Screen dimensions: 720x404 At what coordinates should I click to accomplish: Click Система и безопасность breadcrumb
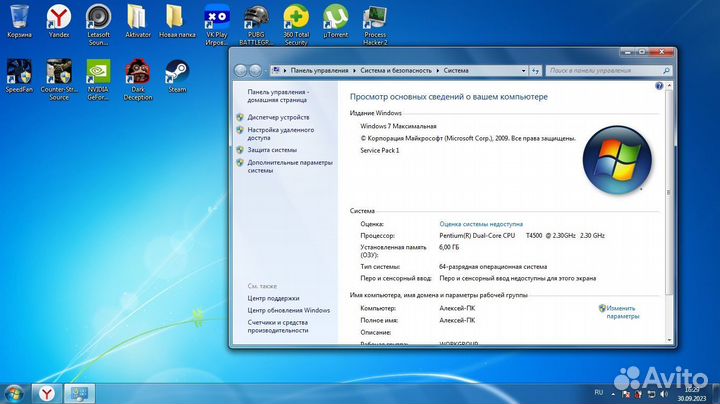pyautogui.click(x=396, y=71)
